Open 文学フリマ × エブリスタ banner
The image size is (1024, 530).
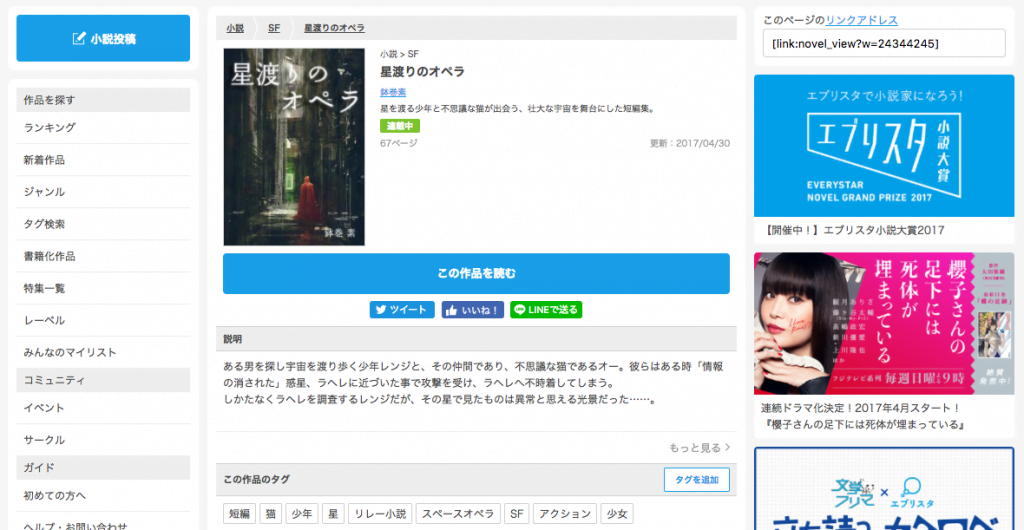coord(884,489)
